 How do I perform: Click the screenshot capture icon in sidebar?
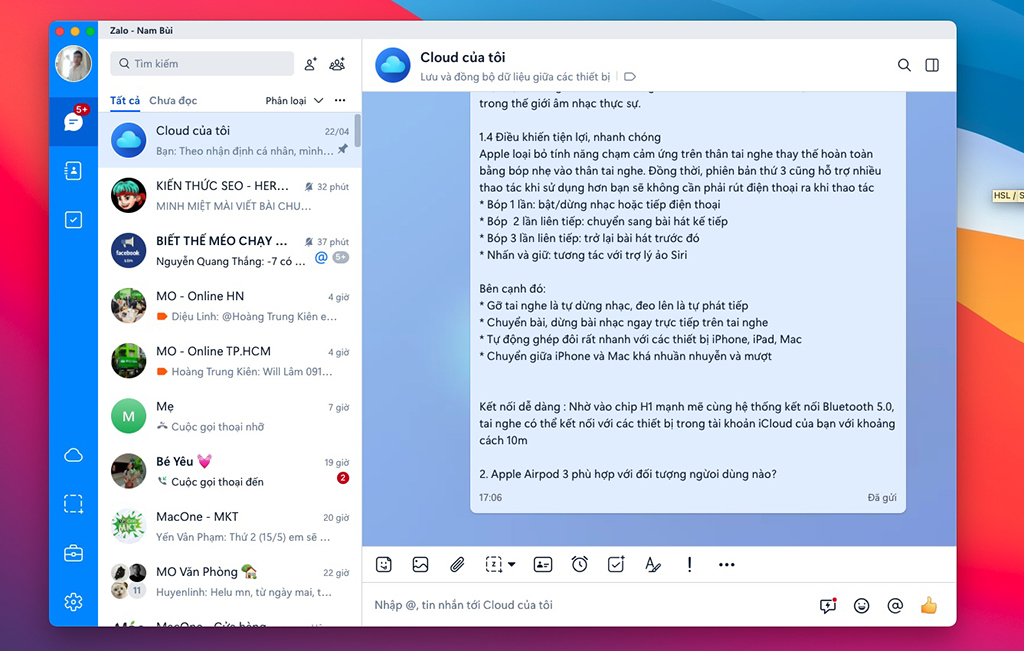click(x=73, y=504)
